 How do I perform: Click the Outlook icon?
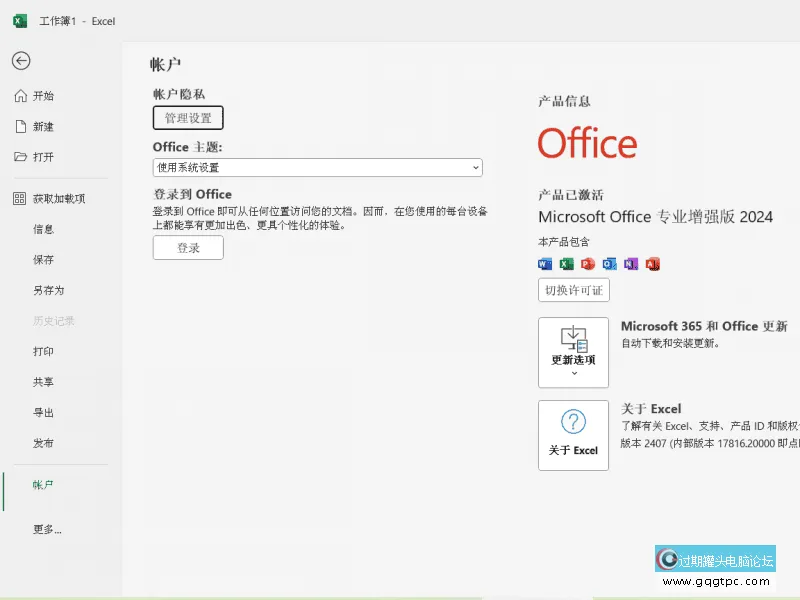(610, 263)
